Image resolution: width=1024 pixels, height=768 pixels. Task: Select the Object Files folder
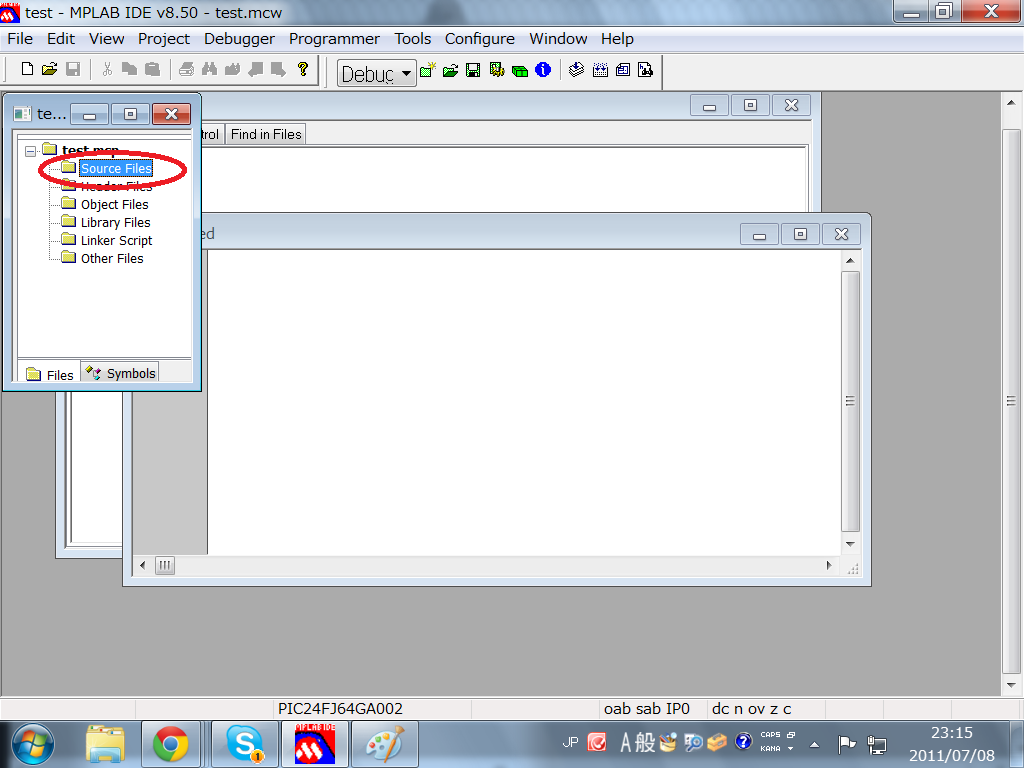pos(114,204)
